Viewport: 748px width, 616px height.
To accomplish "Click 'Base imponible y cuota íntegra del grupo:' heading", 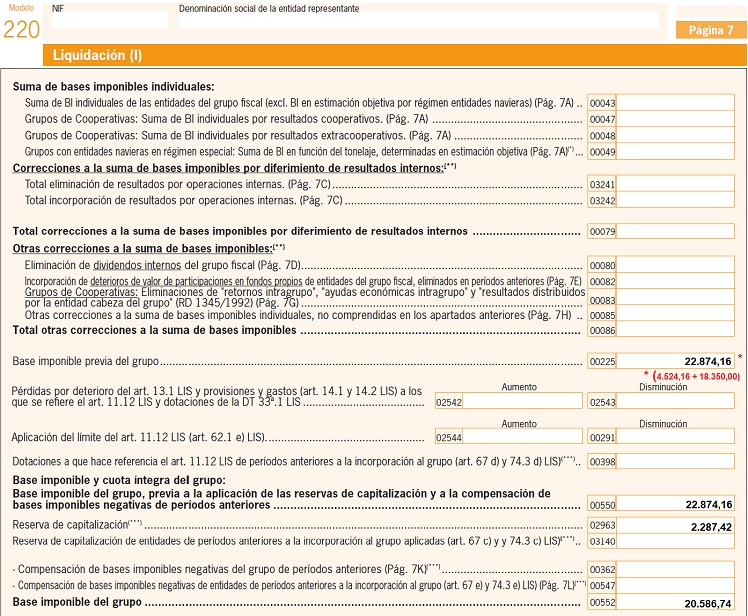I will [119, 480].
